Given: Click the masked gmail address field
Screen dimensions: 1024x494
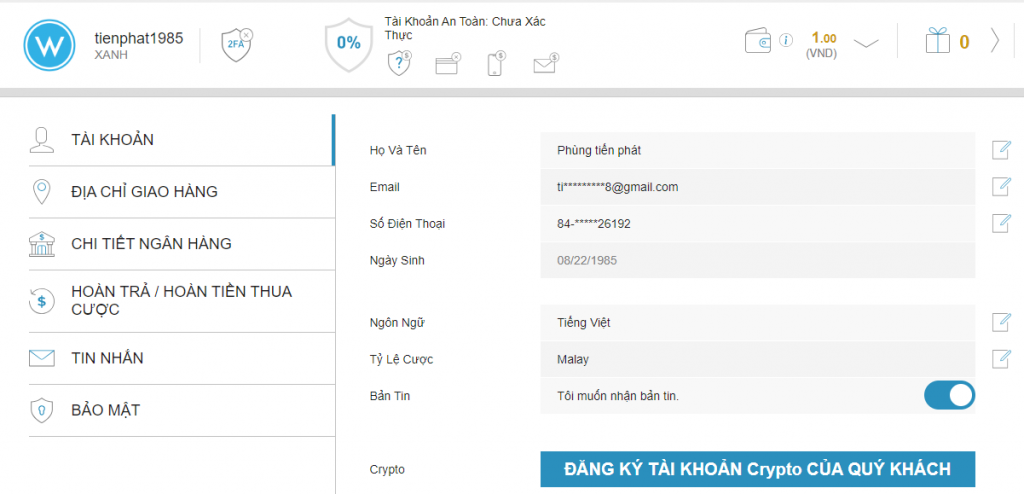Looking at the screenshot, I should point(758,187).
